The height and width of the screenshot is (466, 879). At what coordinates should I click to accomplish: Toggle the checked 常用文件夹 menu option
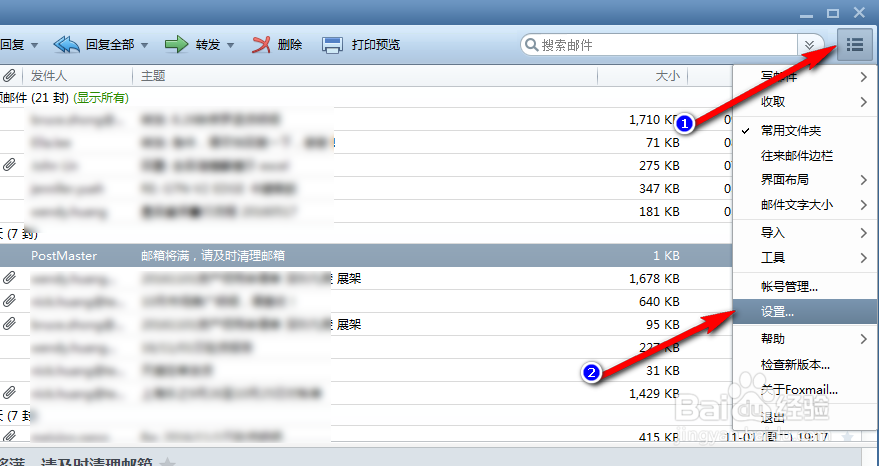[806, 131]
